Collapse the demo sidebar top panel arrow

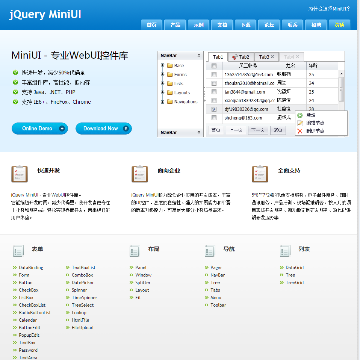click(x=199, y=56)
